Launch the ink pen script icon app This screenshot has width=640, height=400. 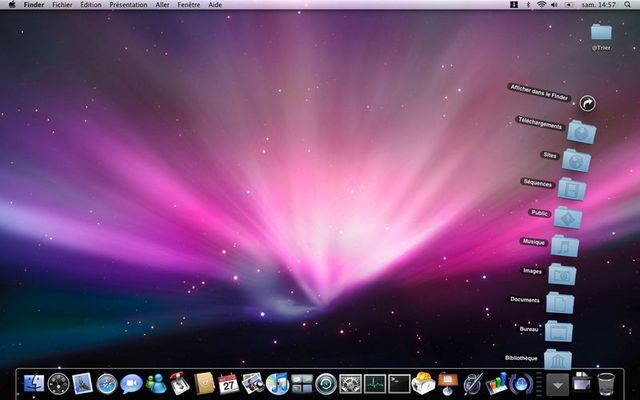(x=472, y=384)
